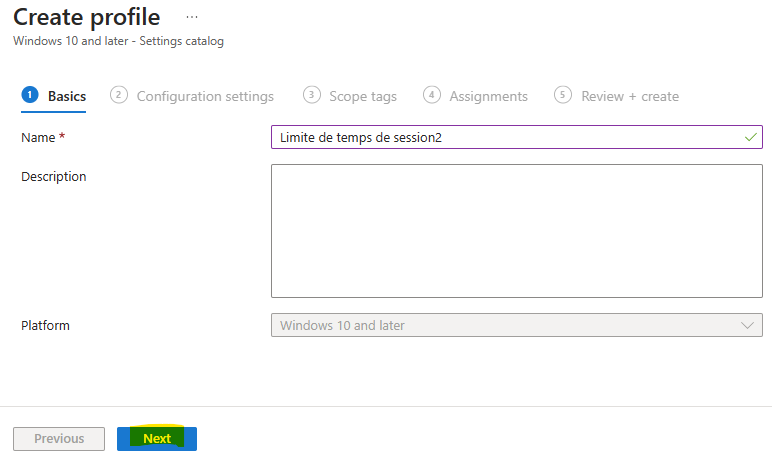Jump to the Review + create tab
The height and width of the screenshot is (457, 772).
630,96
